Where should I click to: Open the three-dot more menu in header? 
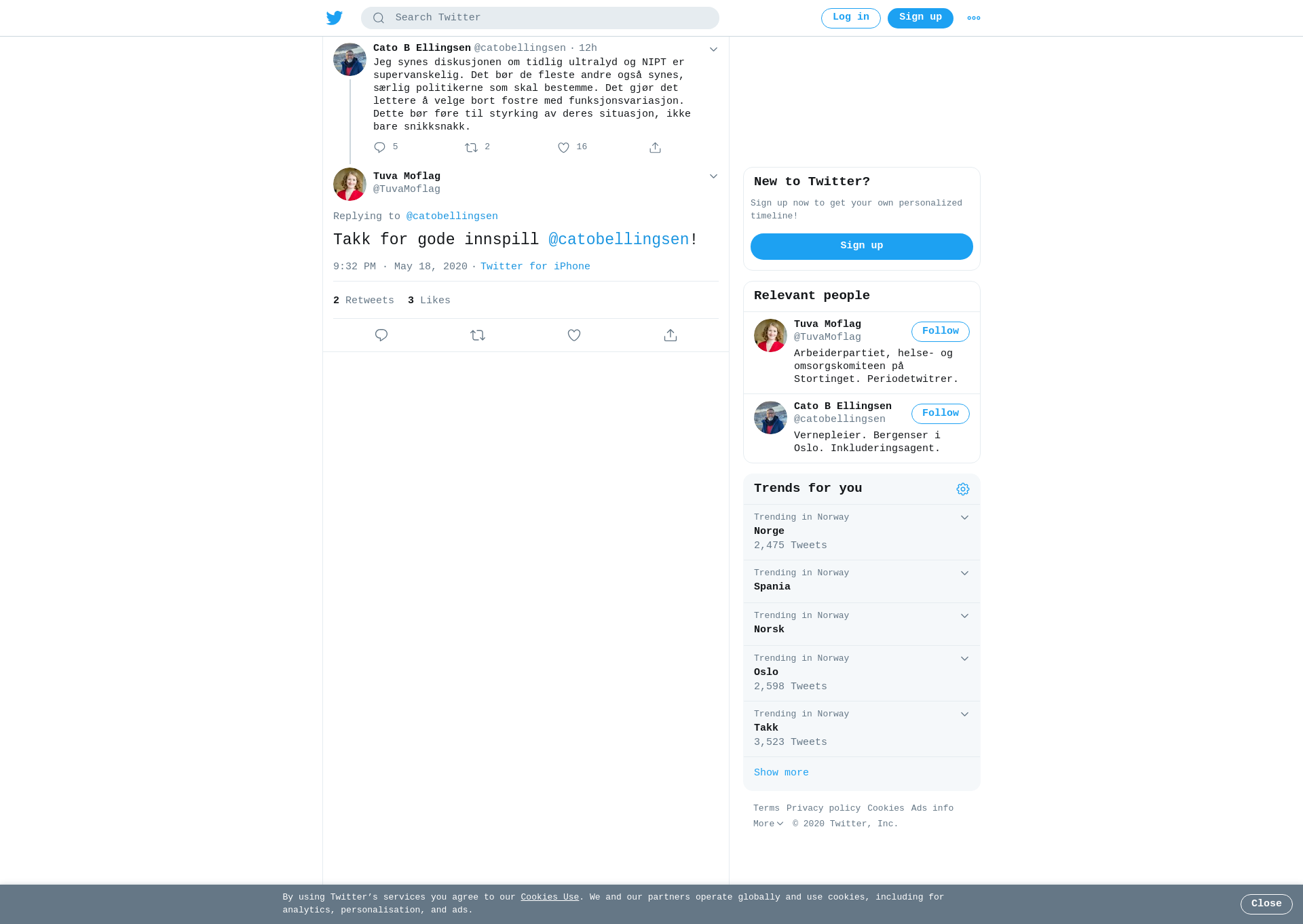coord(974,18)
